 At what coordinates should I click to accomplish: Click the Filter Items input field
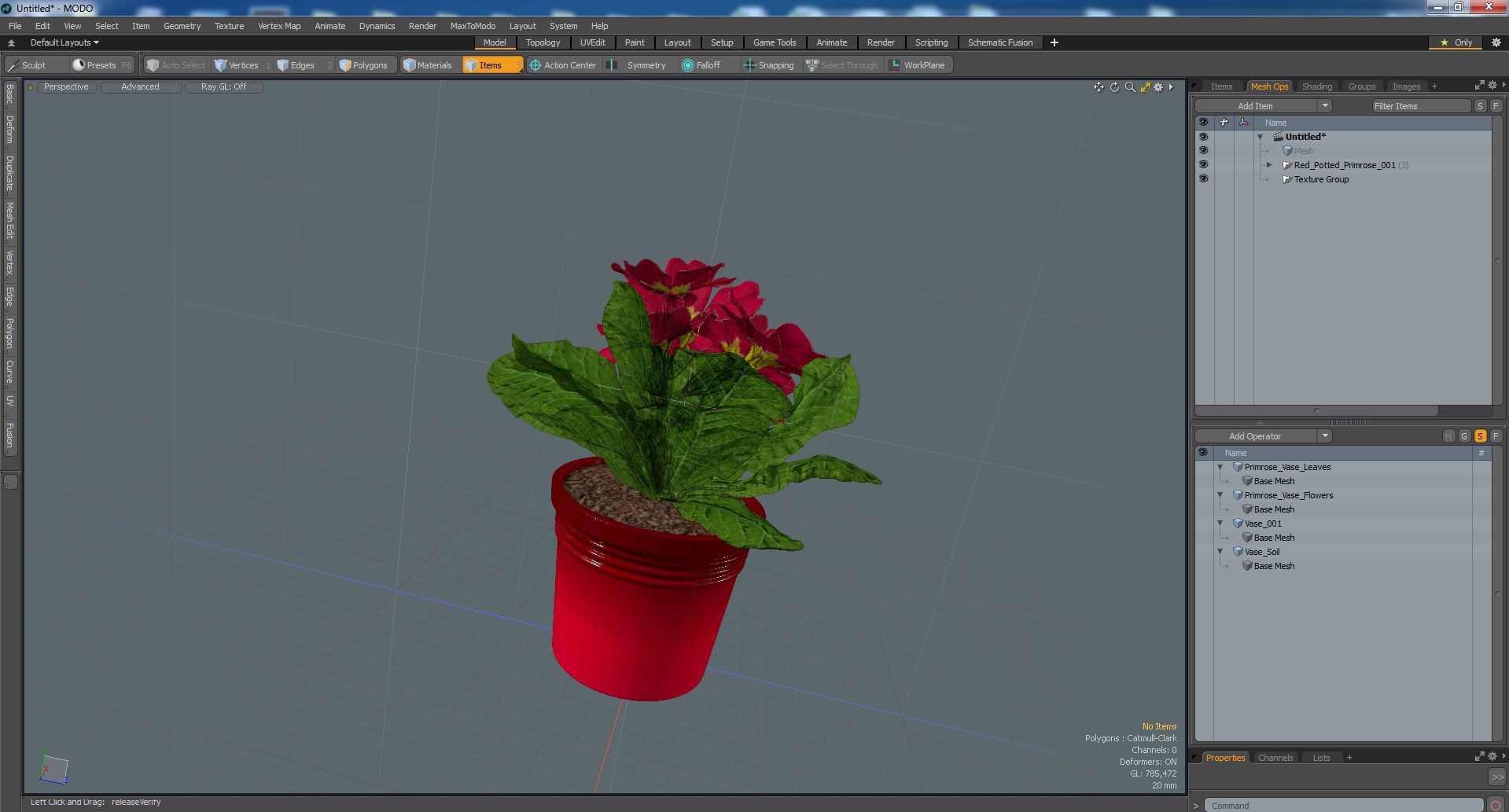pyautogui.click(x=1420, y=106)
